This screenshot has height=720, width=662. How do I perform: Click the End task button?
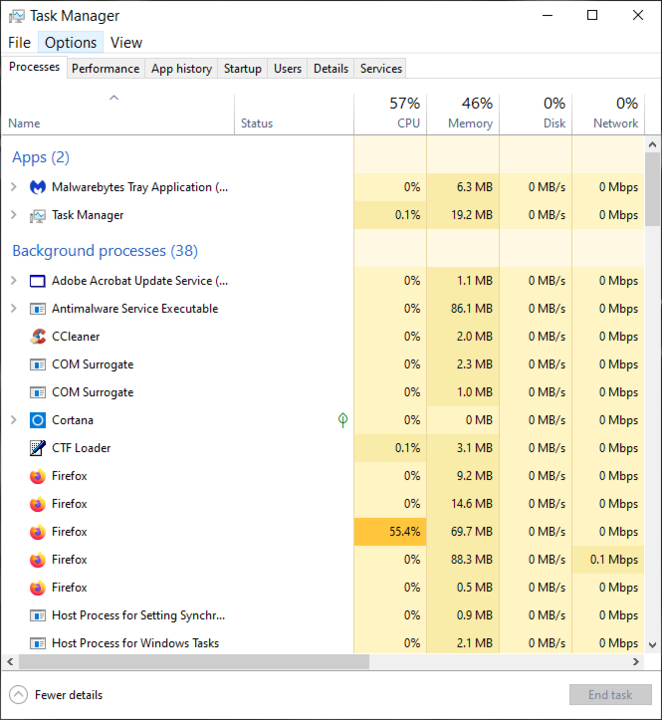coord(610,695)
